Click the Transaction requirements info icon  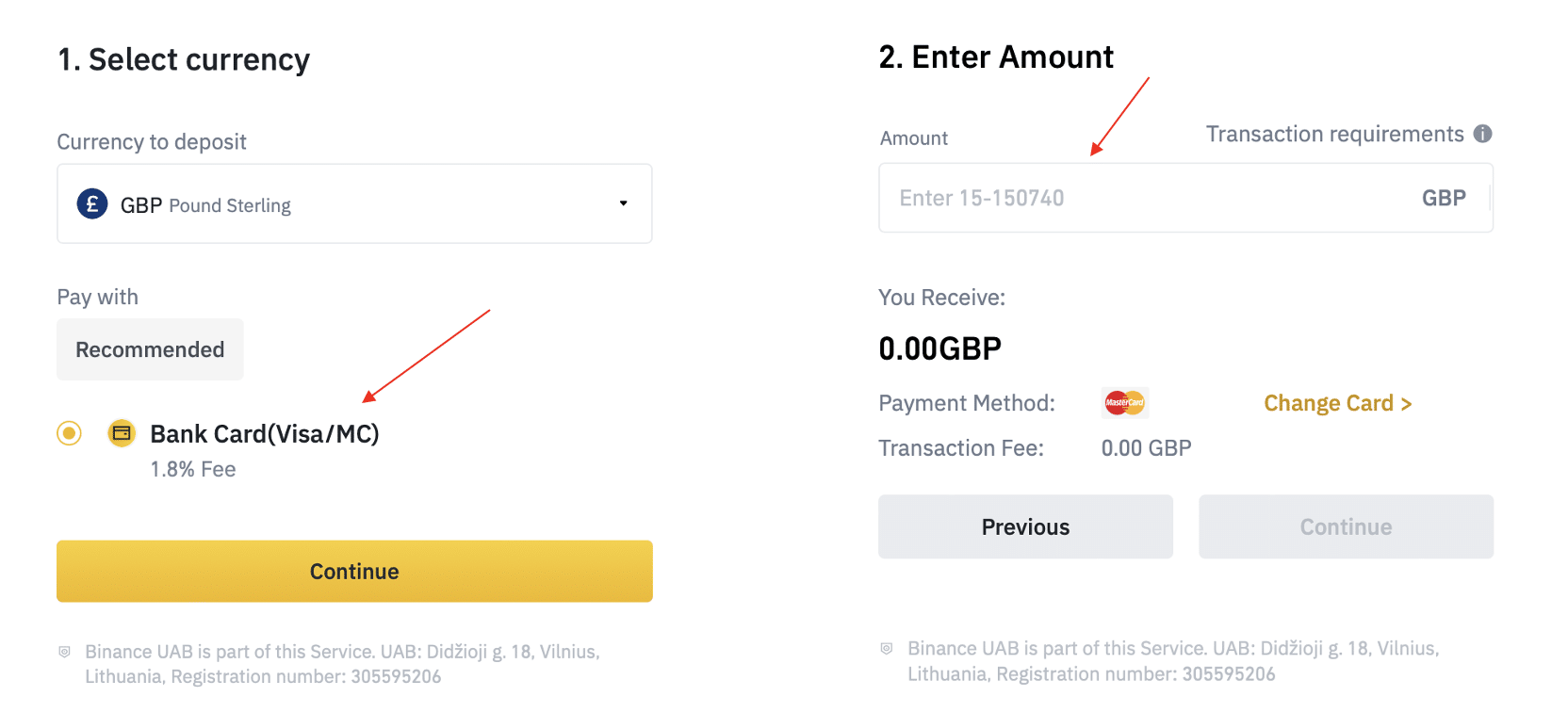pos(1482,134)
